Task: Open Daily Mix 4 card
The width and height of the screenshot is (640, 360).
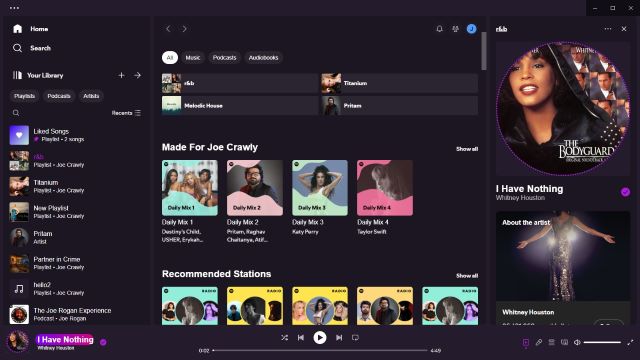Action: (x=385, y=198)
